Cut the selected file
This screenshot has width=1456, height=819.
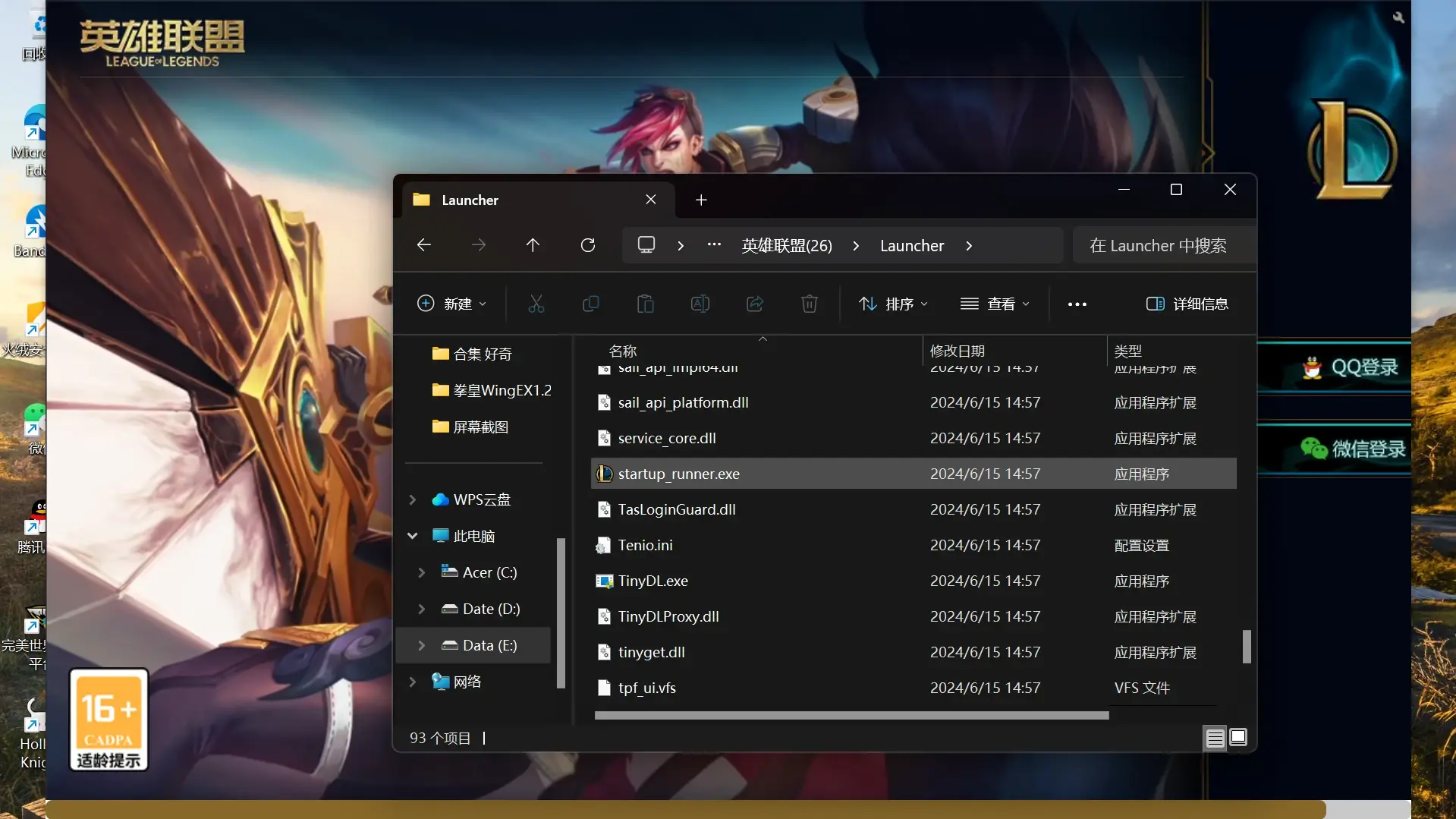536,304
